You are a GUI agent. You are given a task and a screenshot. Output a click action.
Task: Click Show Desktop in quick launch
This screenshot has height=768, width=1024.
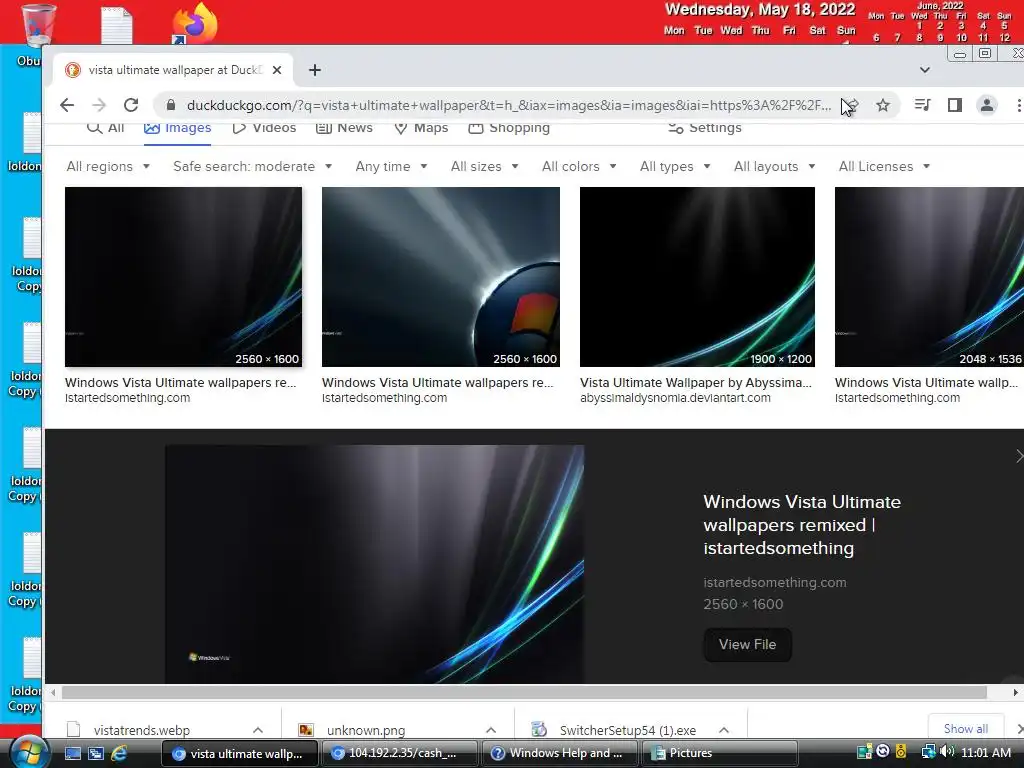pos(72,753)
